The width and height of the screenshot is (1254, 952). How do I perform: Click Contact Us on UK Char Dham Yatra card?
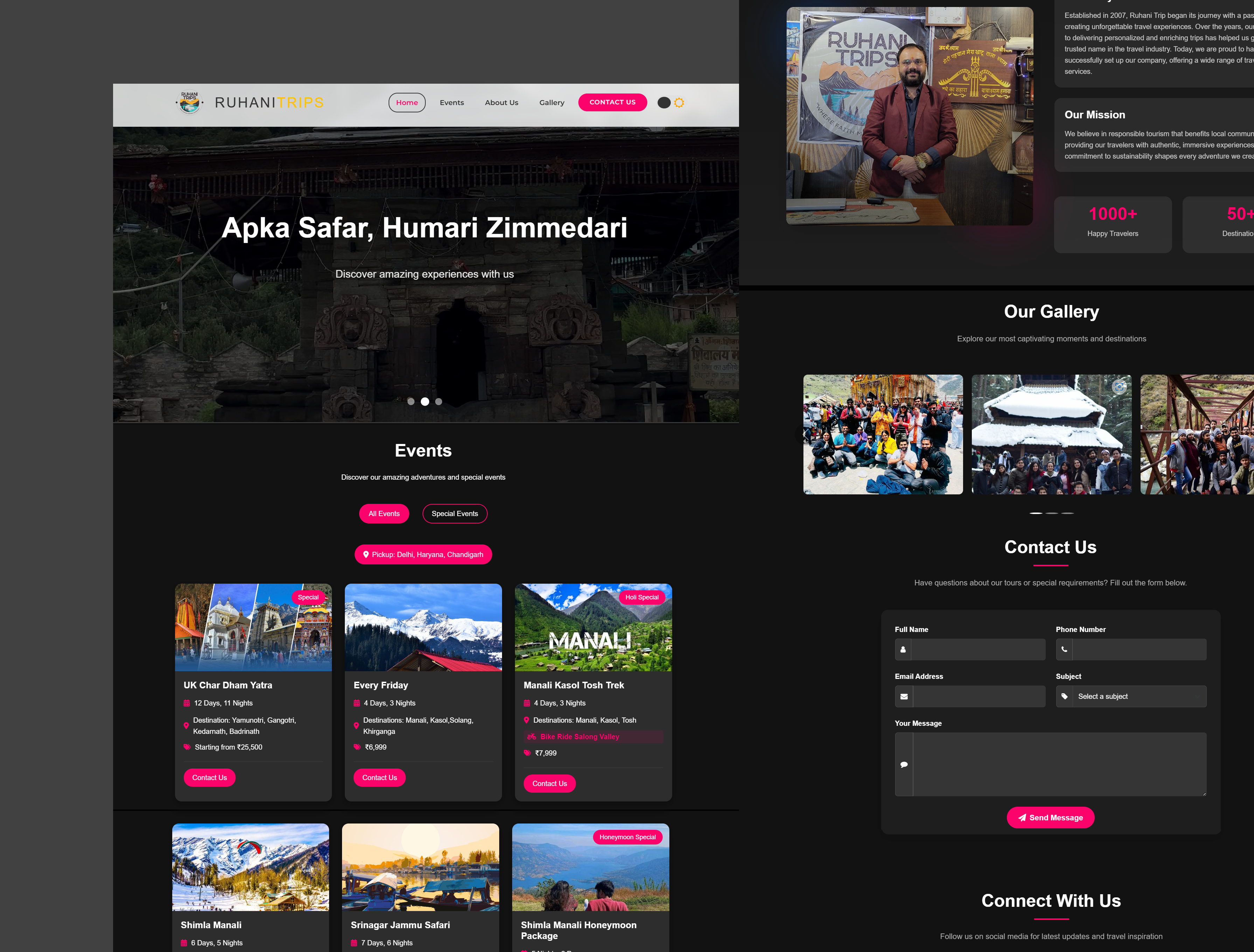click(209, 777)
